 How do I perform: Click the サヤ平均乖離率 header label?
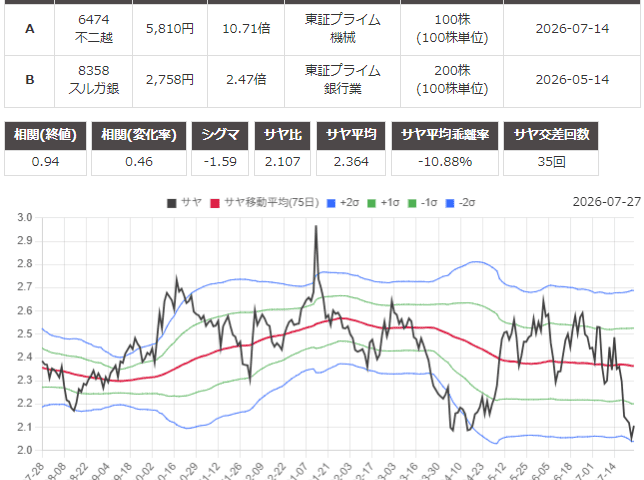pyautogui.click(x=445, y=135)
